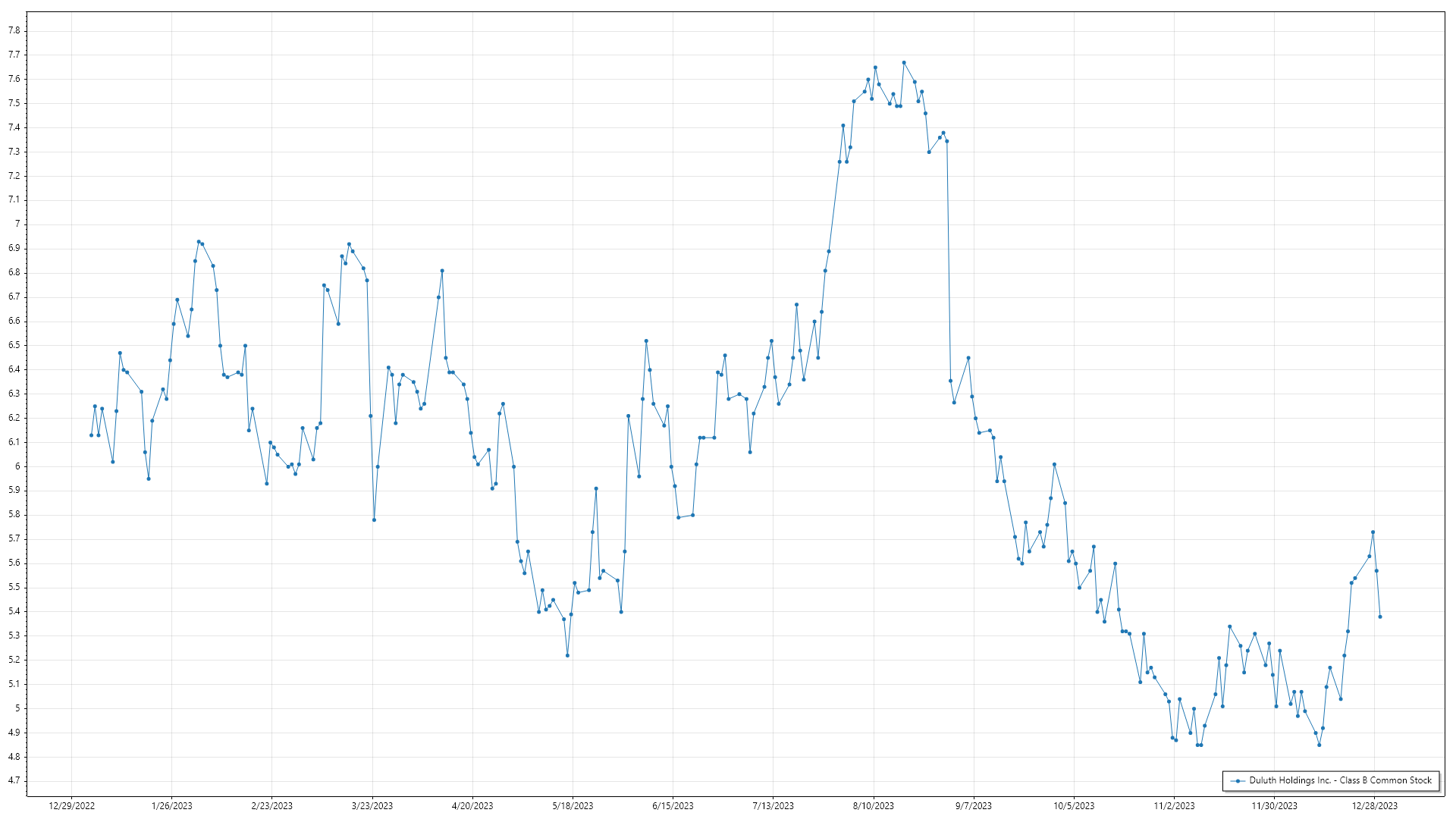Click the late December peak data point
Screen dimensions: 1456x819
tap(1373, 532)
